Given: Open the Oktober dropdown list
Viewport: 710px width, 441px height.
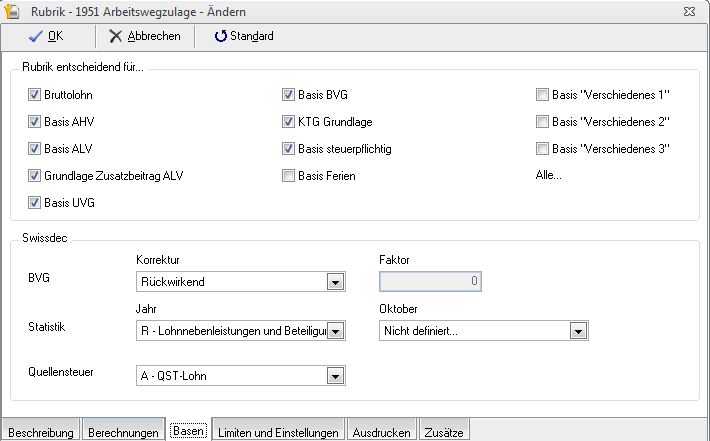Looking at the screenshot, I should 577,331.
